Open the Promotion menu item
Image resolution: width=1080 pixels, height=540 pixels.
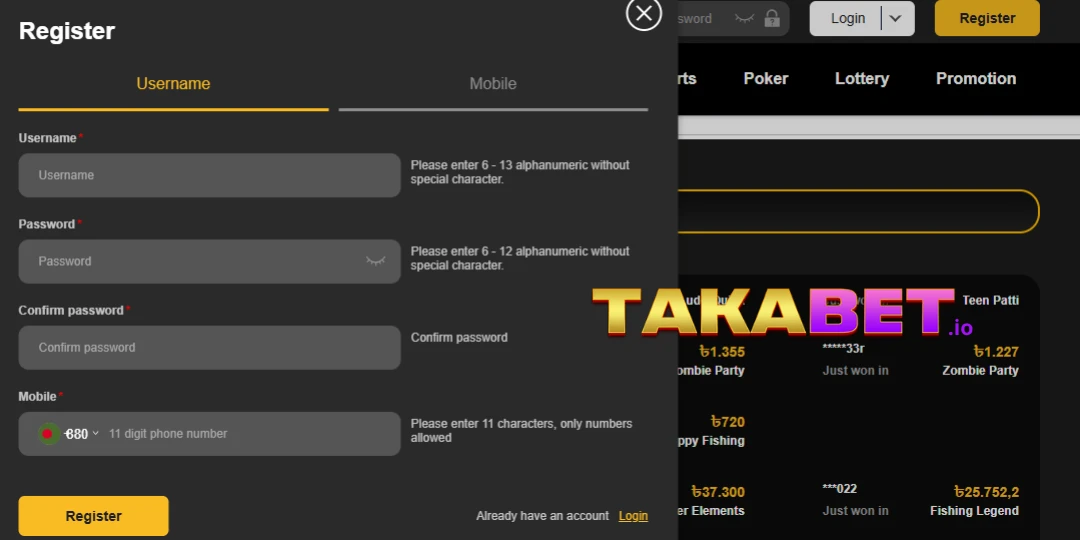tap(976, 79)
